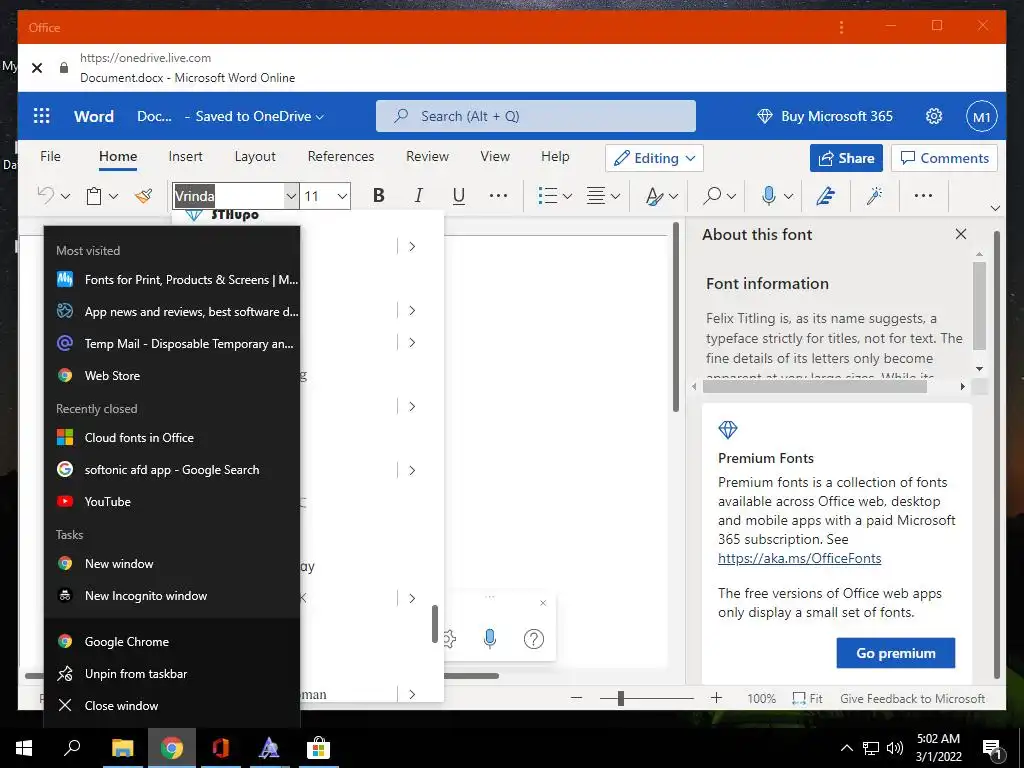Open the aka.ms/OfficeFonts link

[799, 558]
